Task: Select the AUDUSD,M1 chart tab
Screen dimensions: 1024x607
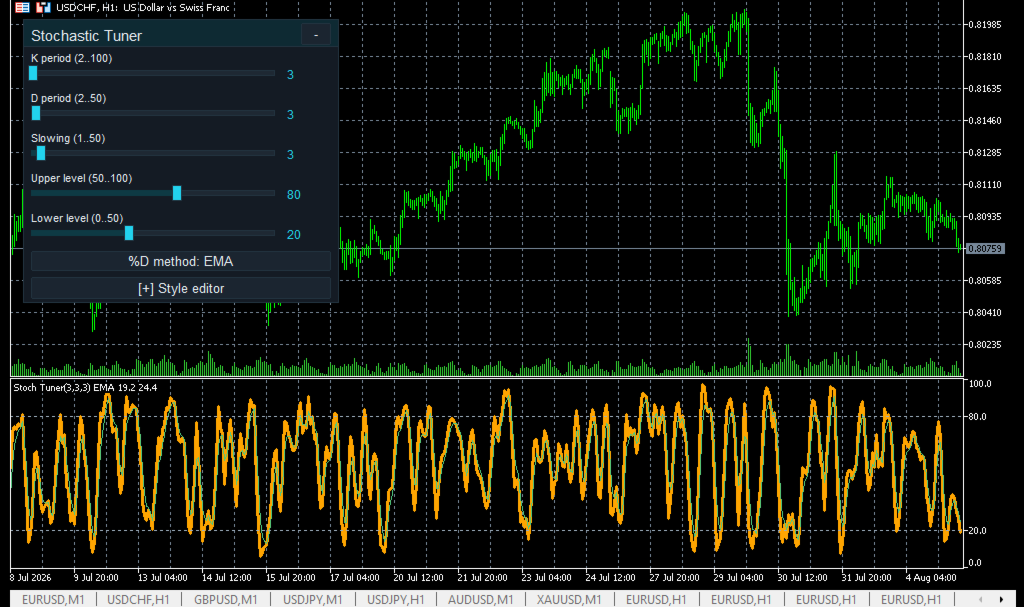Action: click(x=481, y=599)
